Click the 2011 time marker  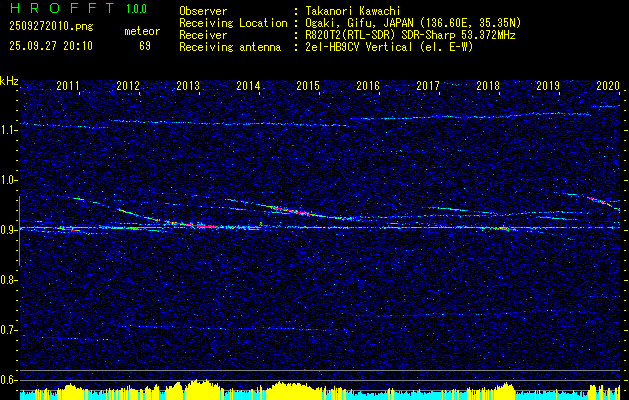click(x=68, y=86)
